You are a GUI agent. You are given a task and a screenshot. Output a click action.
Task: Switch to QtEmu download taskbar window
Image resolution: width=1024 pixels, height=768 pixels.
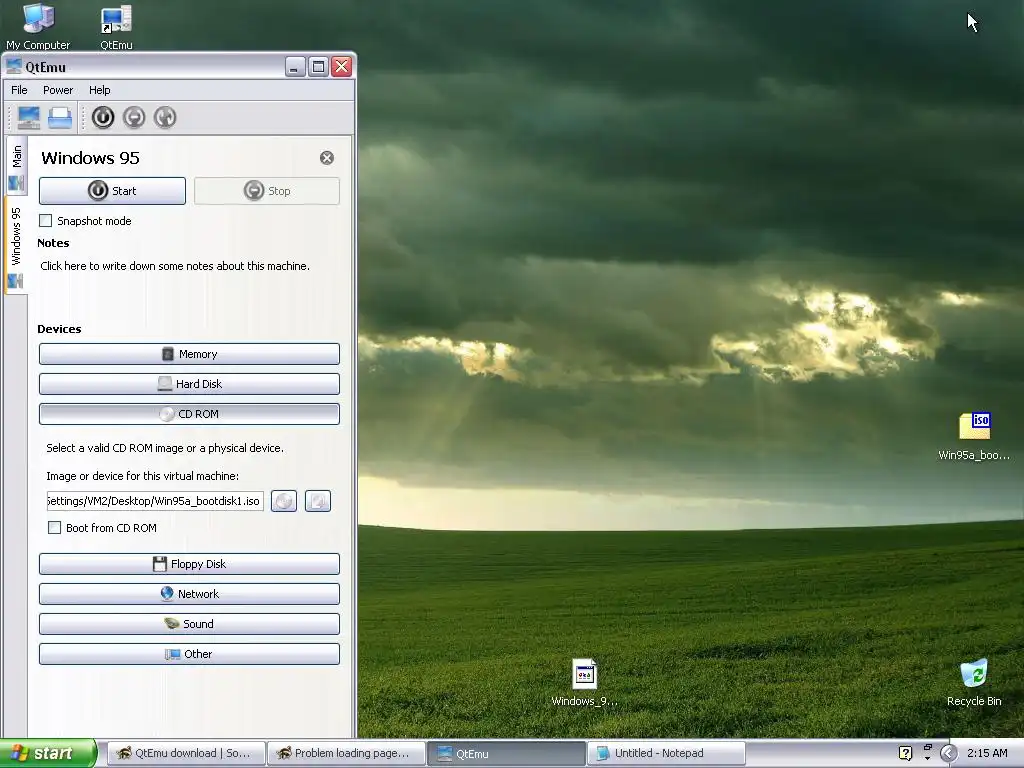coord(186,753)
